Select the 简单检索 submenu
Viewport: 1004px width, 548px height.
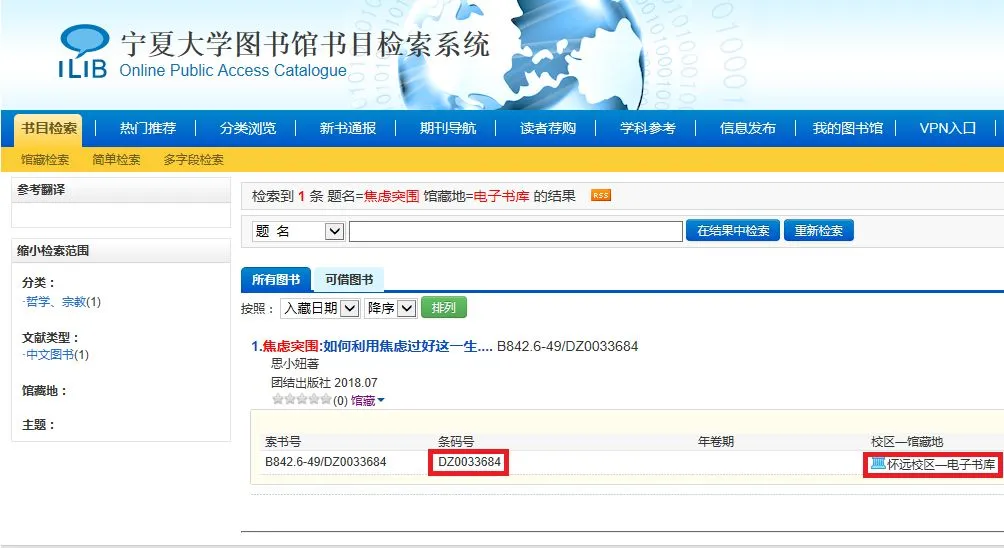click(x=116, y=159)
